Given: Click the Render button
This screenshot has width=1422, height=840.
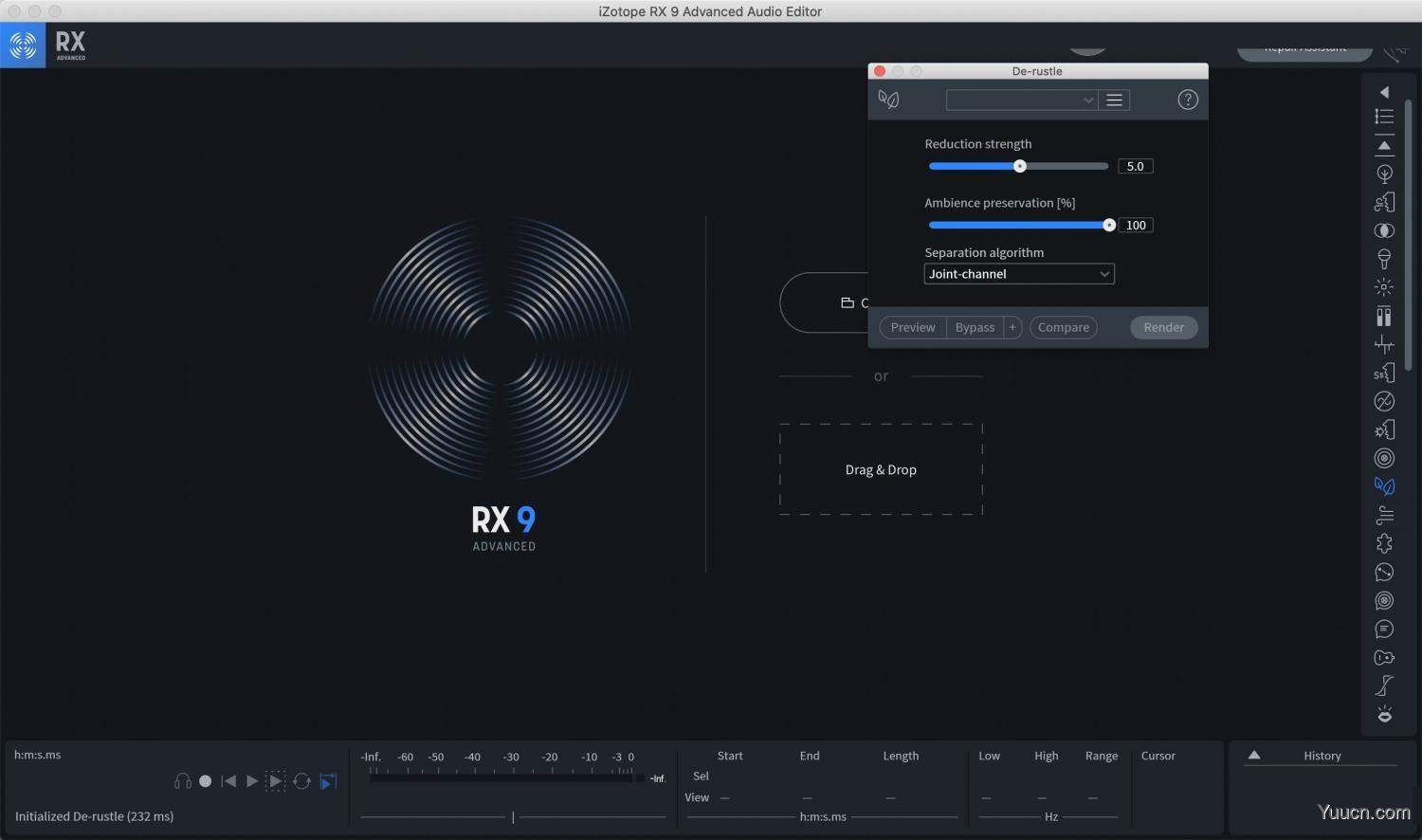Looking at the screenshot, I should coord(1164,327).
